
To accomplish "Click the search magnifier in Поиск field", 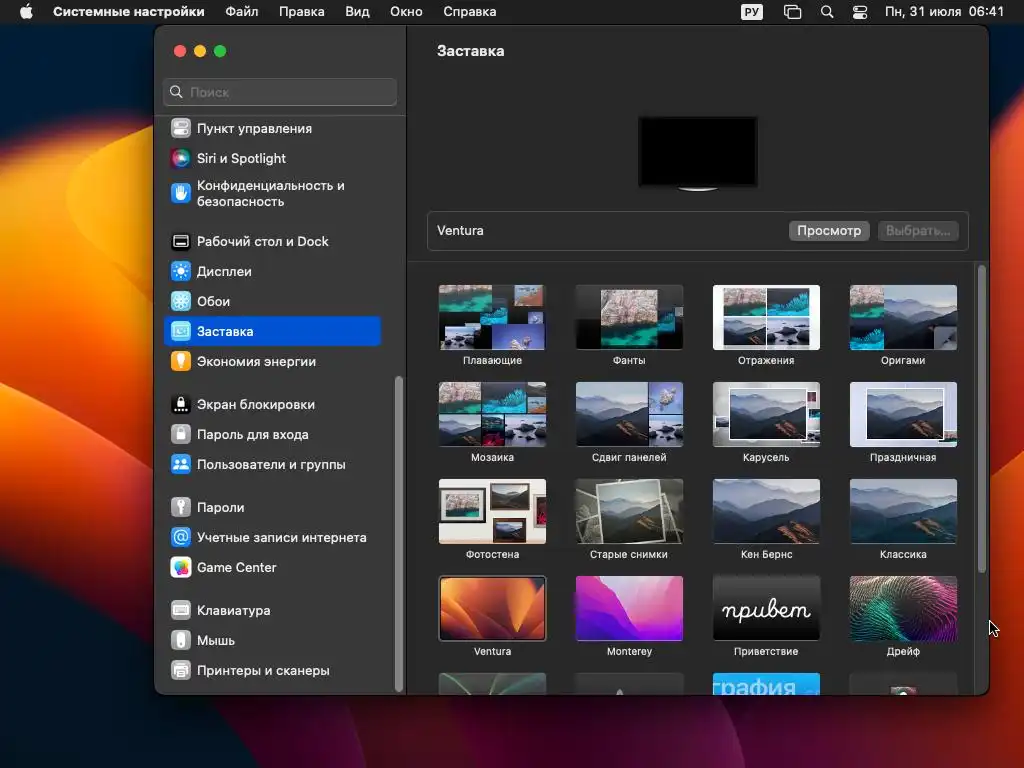I will 176,92.
